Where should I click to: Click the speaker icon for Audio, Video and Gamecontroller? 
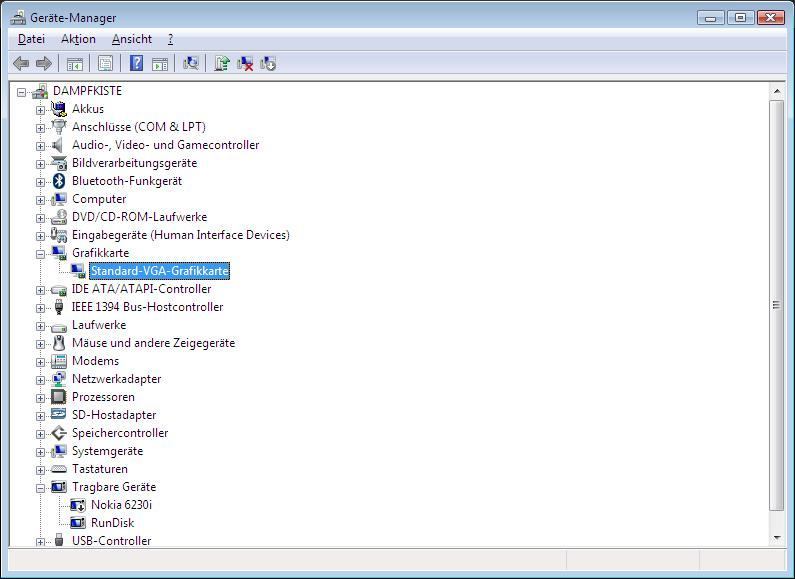tap(58, 145)
